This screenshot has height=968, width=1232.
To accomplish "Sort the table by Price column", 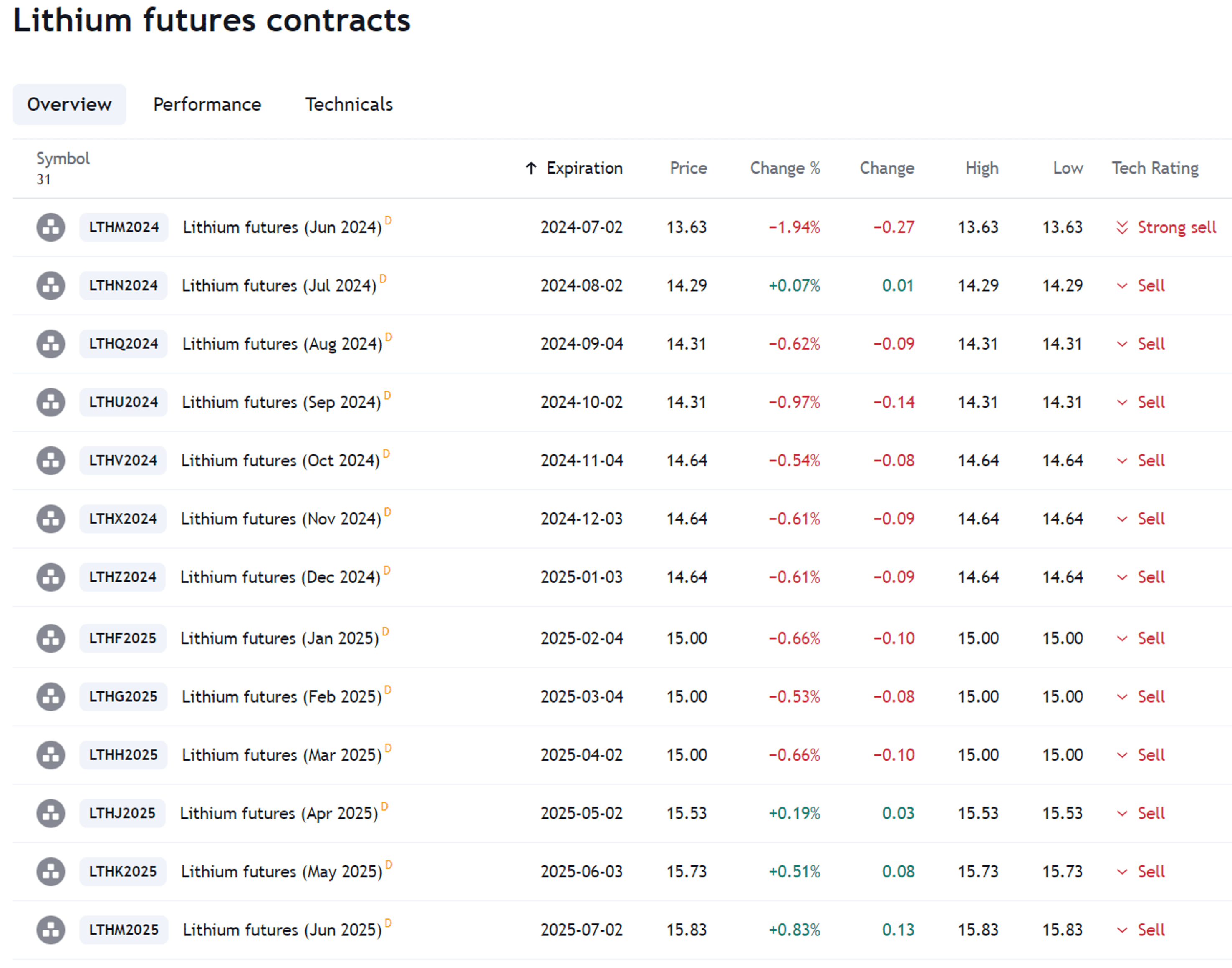I will click(x=688, y=168).
